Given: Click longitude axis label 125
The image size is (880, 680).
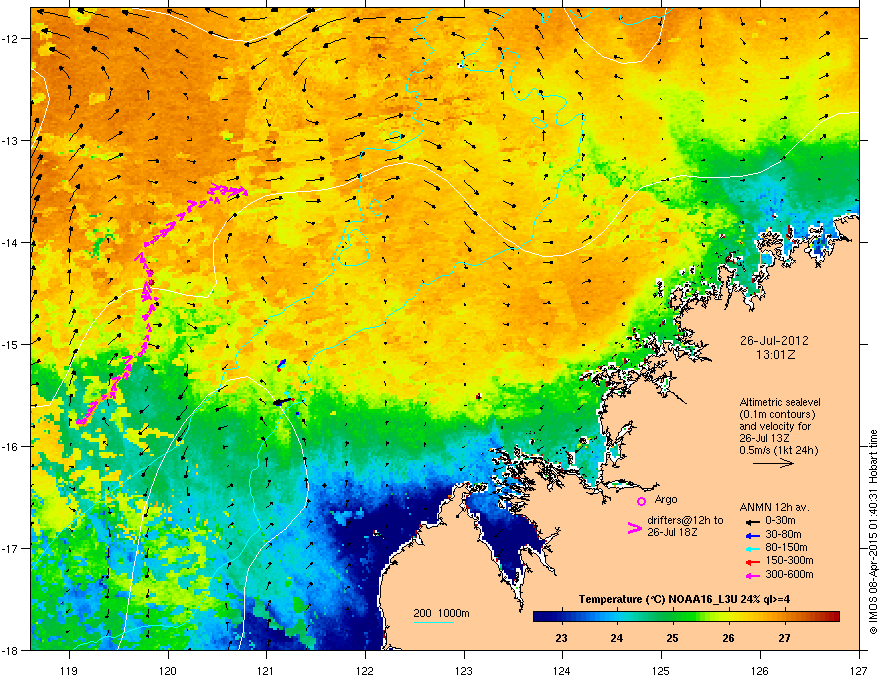Looking at the screenshot, I should point(662,671).
